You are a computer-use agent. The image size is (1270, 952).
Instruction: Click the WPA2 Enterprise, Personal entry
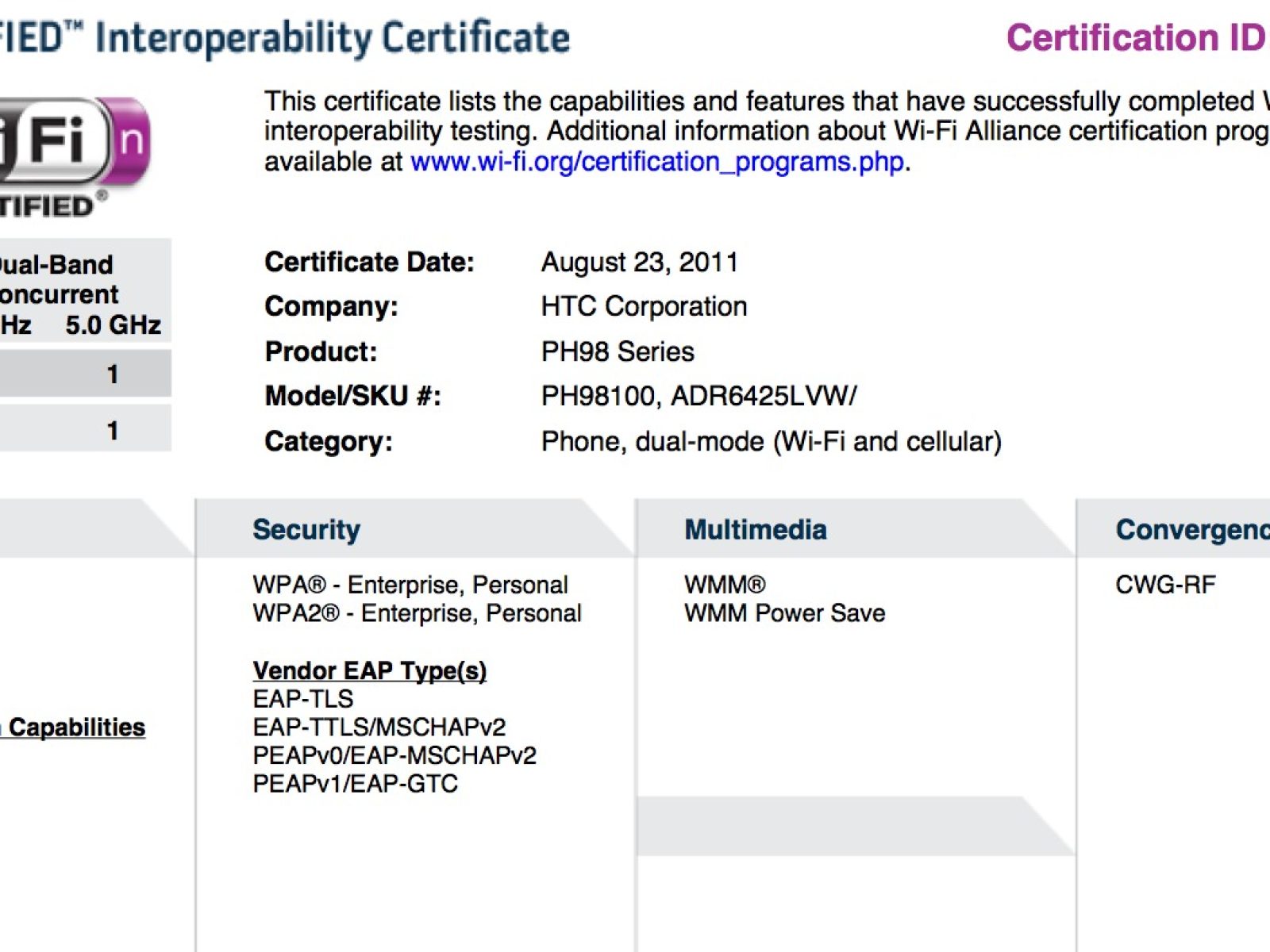coord(417,613)
